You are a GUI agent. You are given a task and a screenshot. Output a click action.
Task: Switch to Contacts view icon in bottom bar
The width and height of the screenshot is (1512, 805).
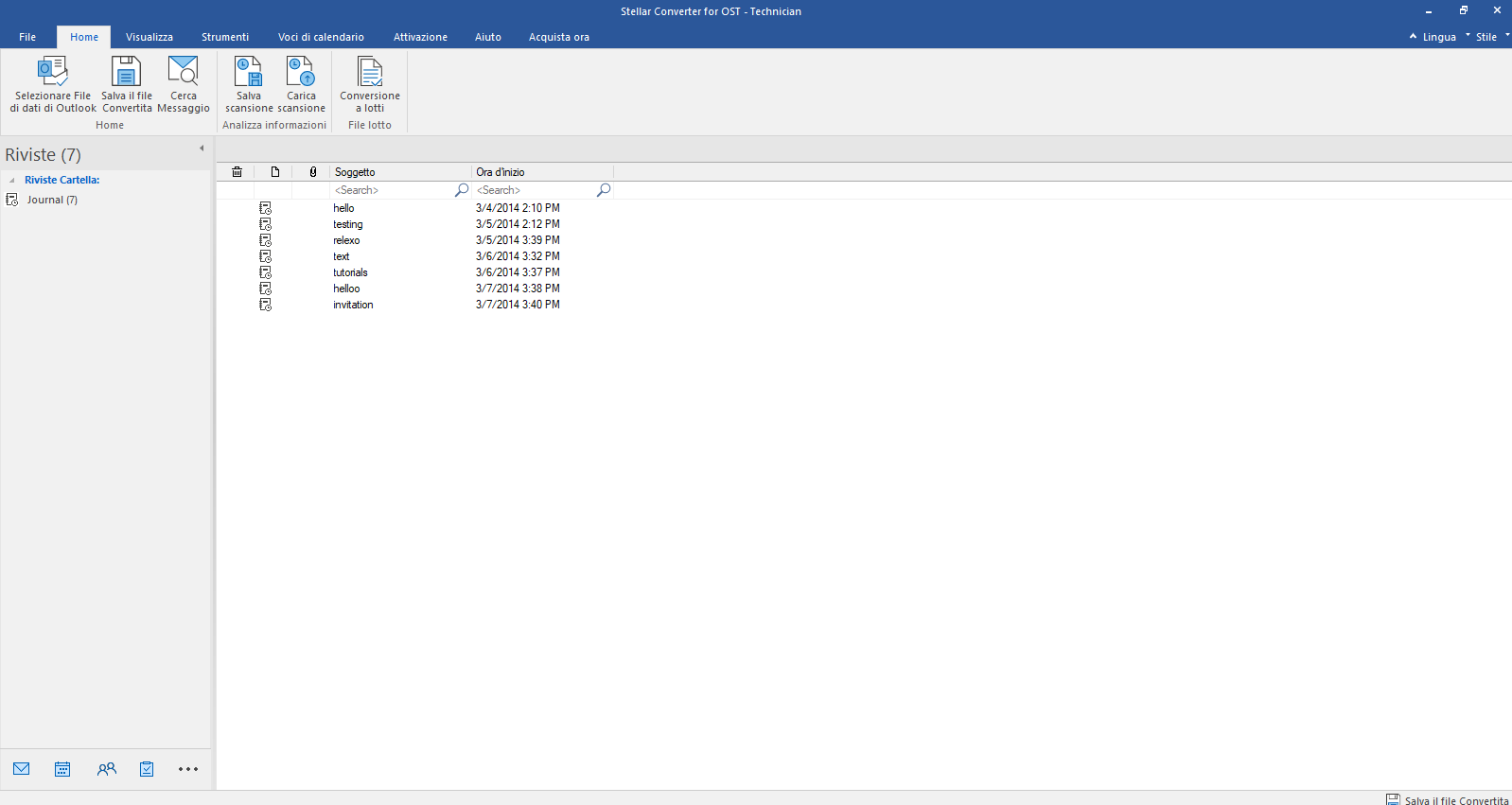point(106,769)
